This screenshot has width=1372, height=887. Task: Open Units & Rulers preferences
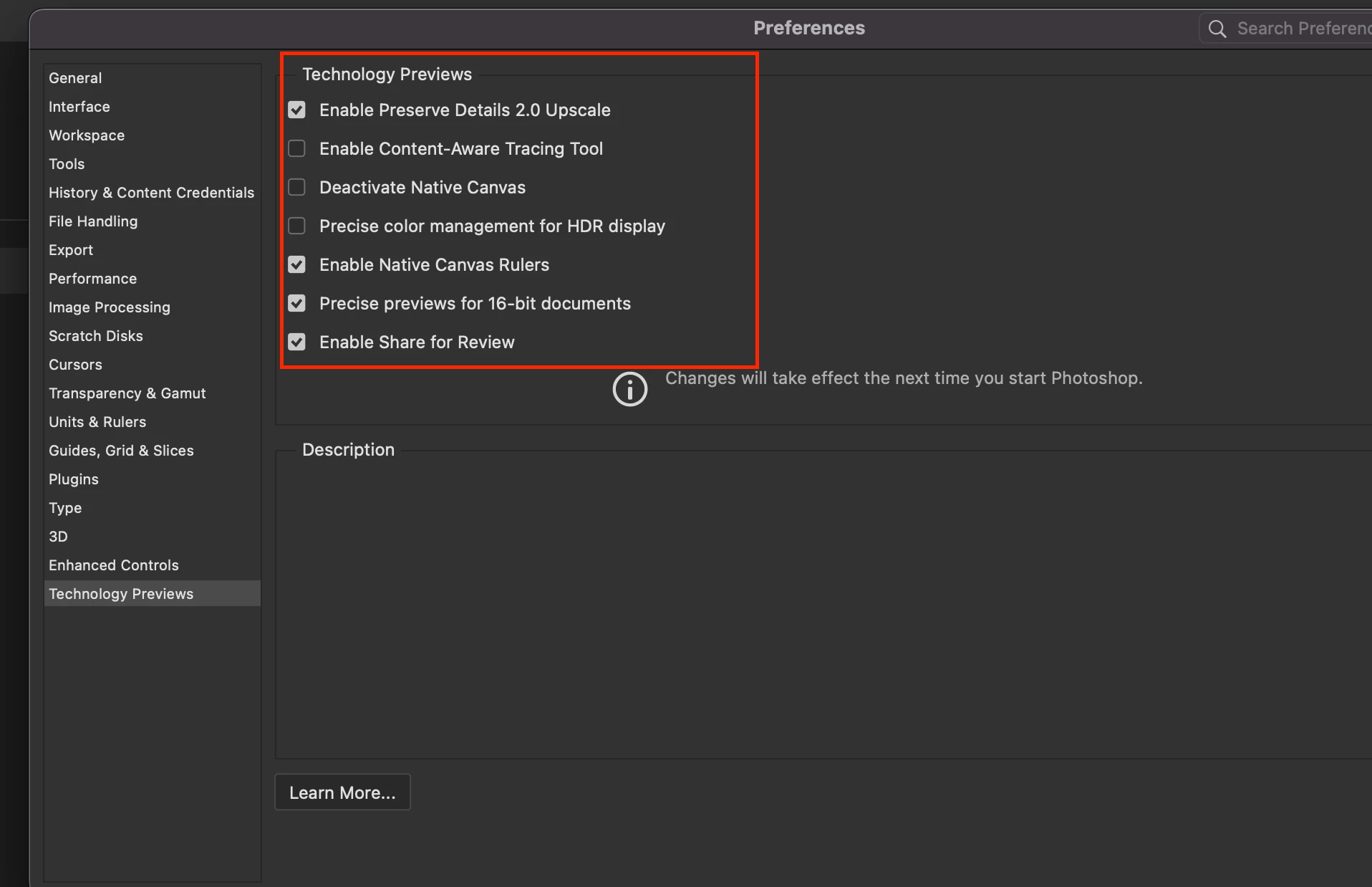point(152,421)
